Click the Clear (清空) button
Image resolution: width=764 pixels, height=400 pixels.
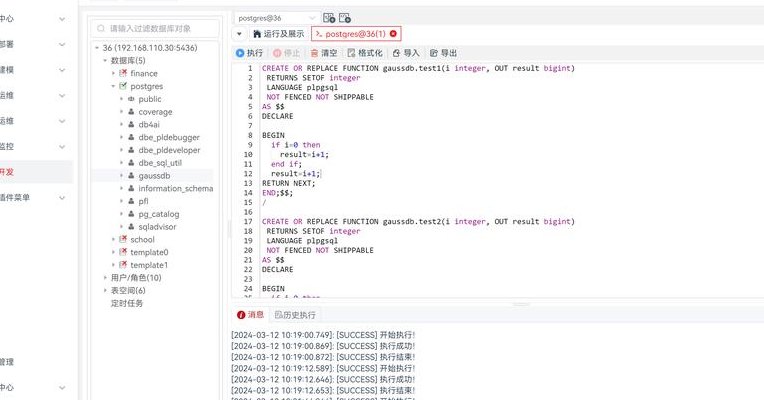click(x=324, y=53)
